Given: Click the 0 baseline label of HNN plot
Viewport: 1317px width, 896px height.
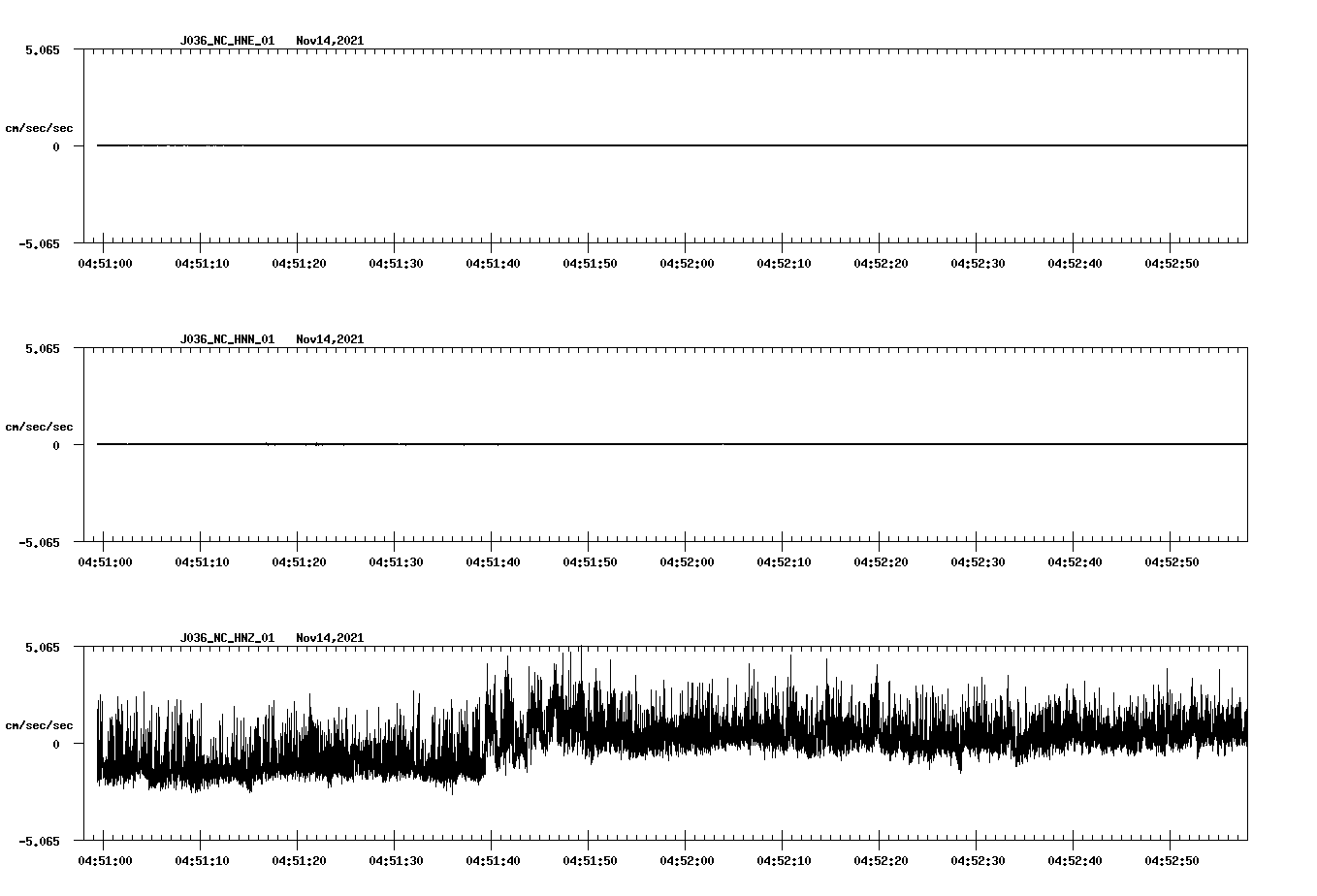Looking at the screenshot, I should click(x=56, y=445).
